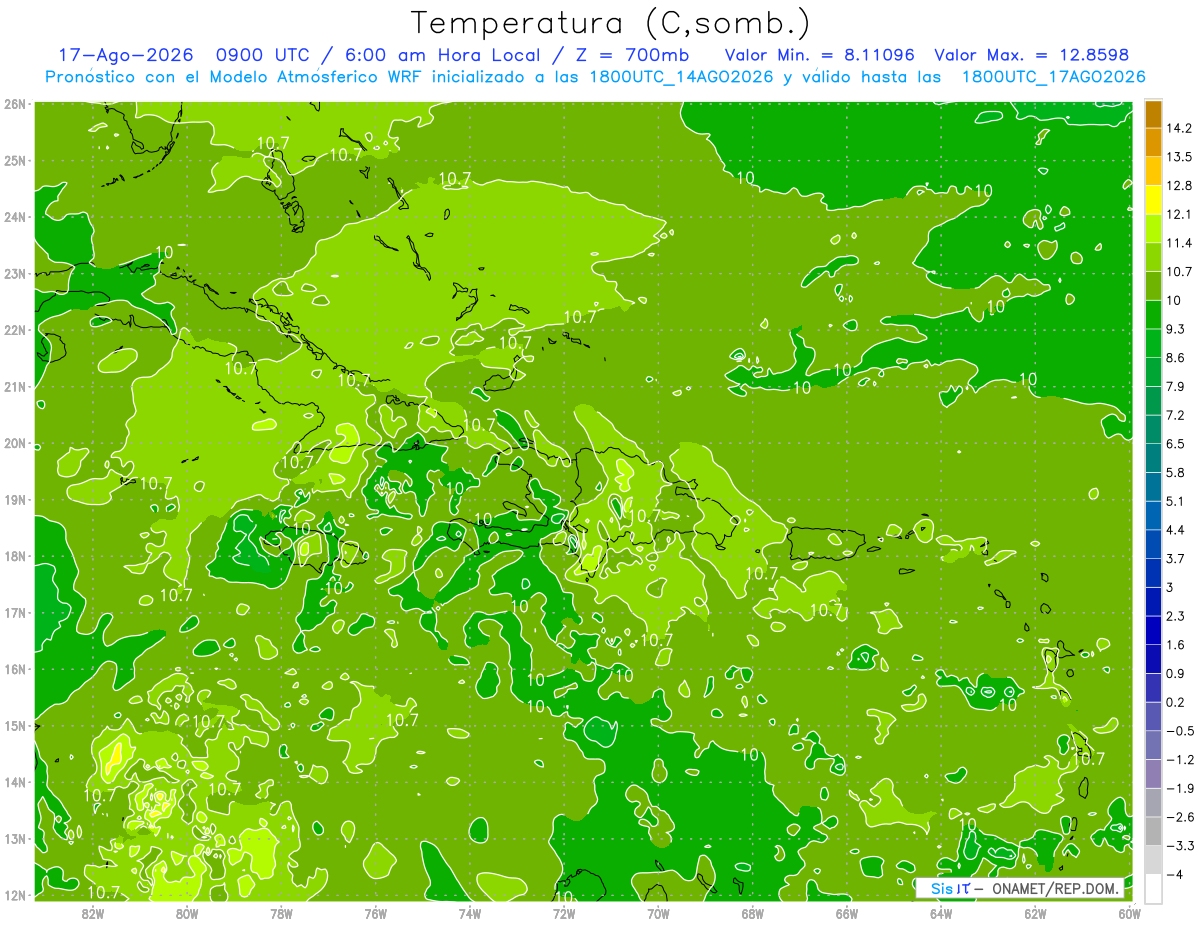
Task: Click the '74W' longitude axis label
Action: (x=469, y=913)
